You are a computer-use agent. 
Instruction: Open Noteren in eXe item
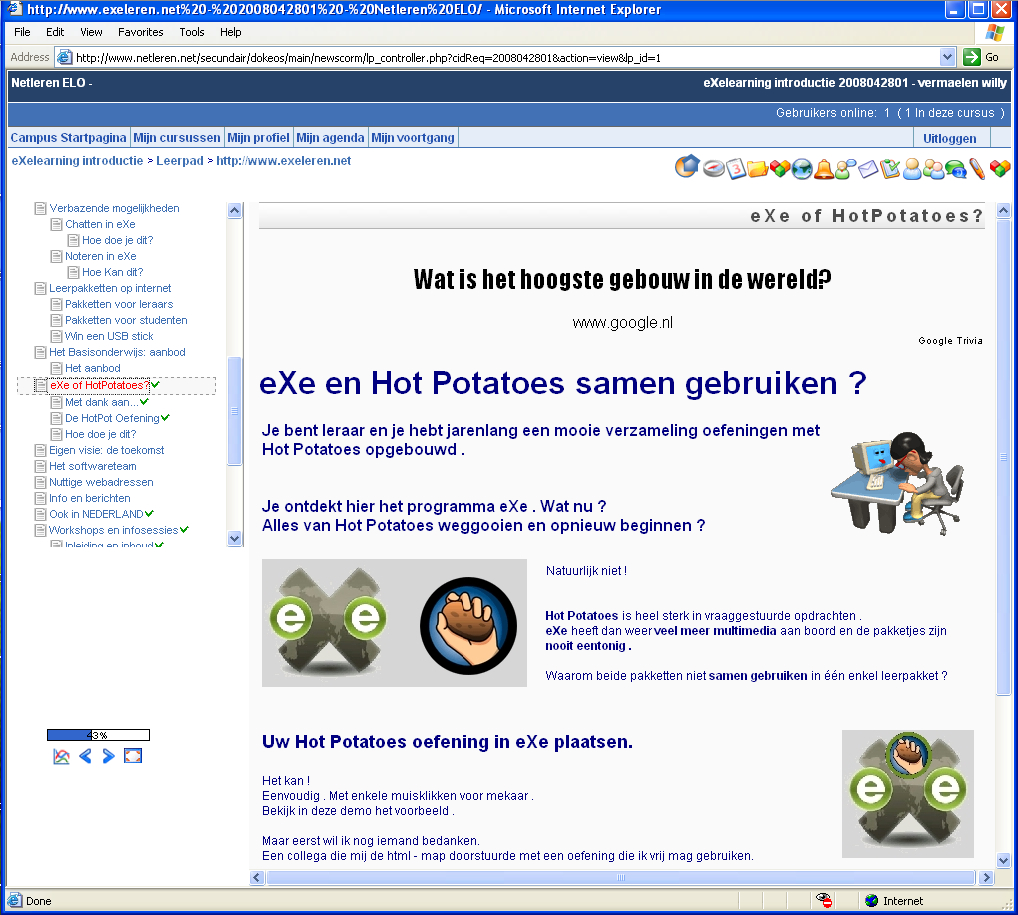pos(101,256)
